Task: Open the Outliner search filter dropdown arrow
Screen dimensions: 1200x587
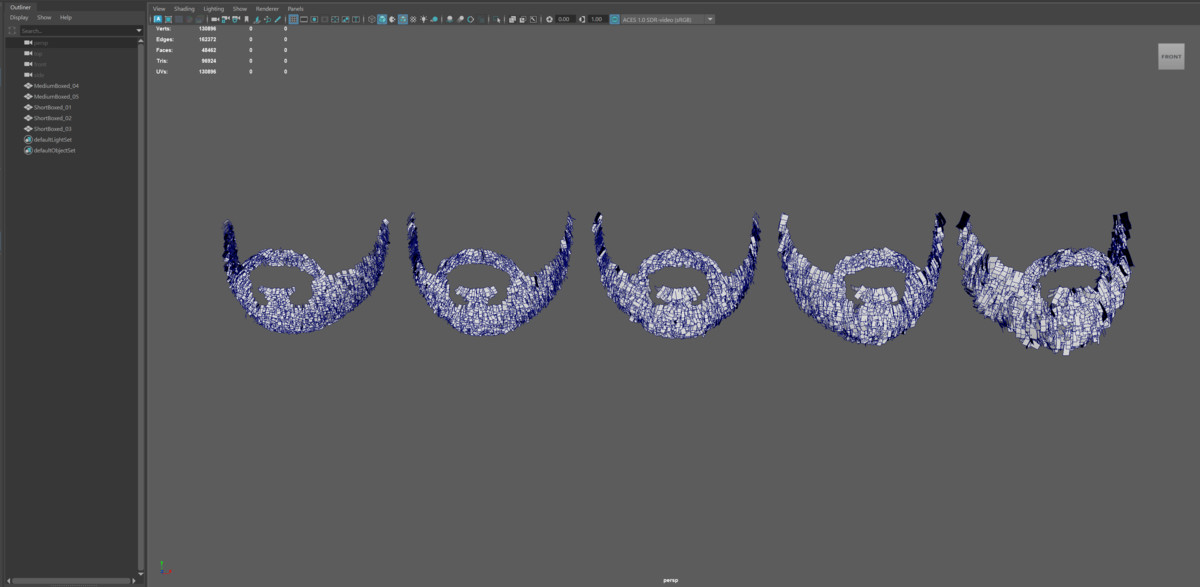Action: tap(139, 31)
